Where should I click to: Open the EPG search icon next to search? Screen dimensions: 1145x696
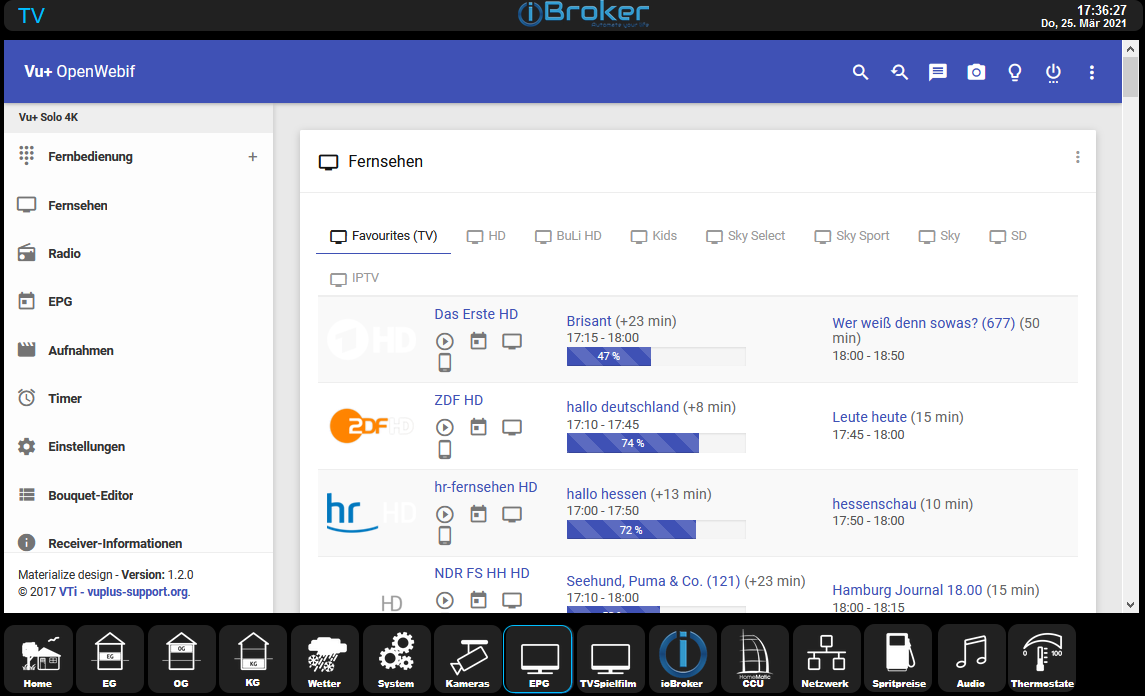(899, 72)
